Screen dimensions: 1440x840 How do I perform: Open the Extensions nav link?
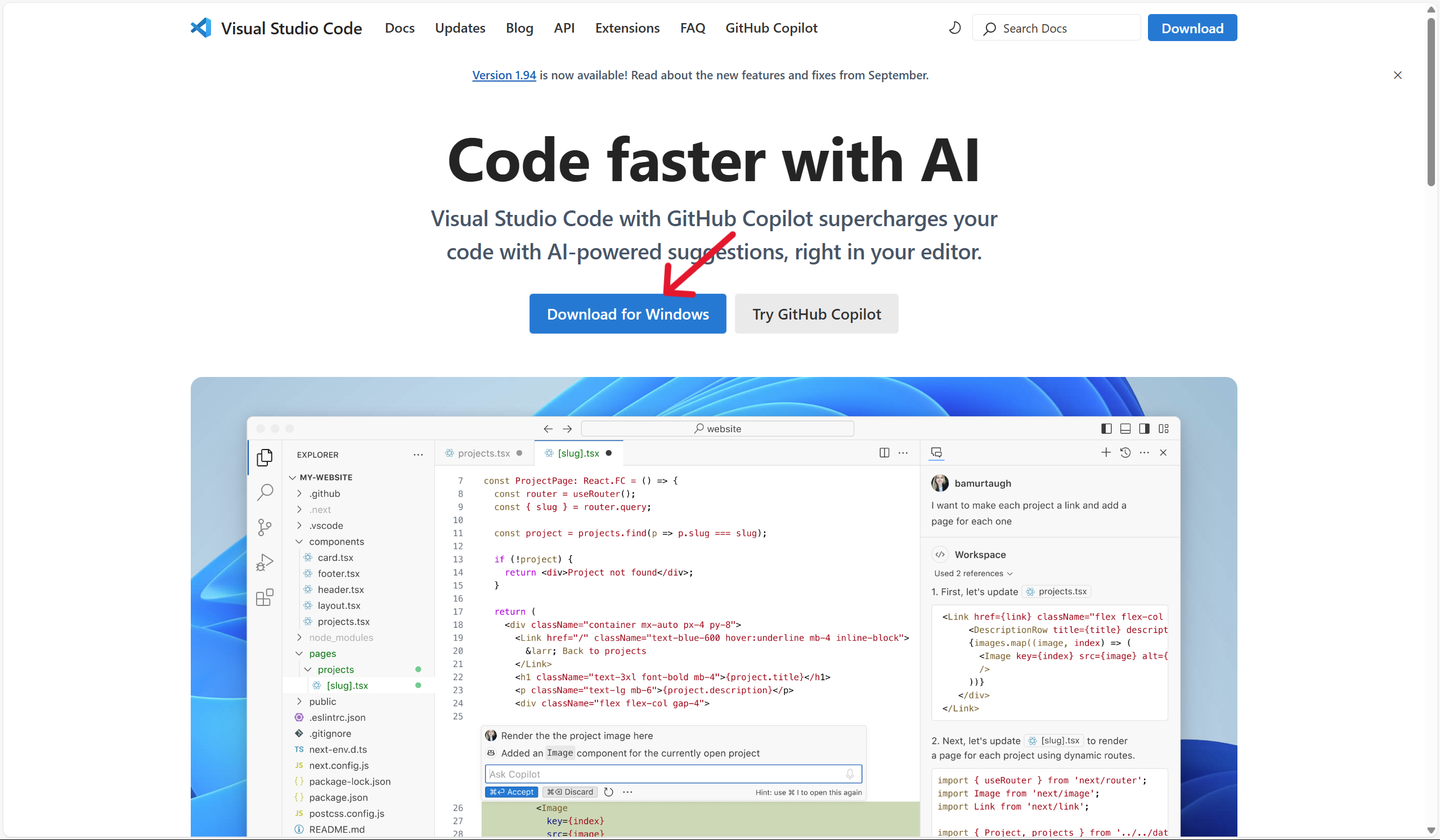pyautogui.click(x=627, y=28)
